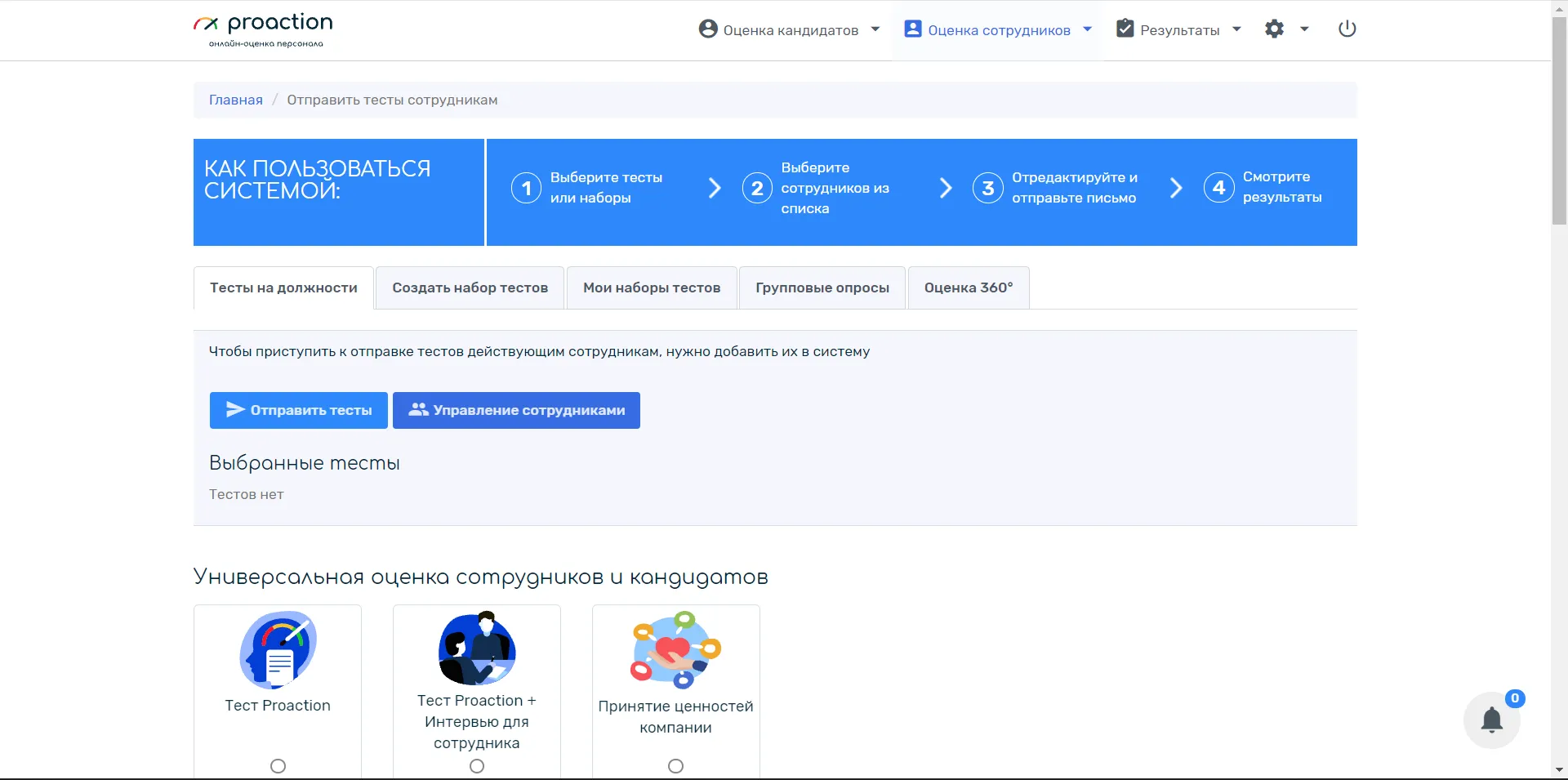The image size is (1568, 780).
Task: Open the Оценка 360° tab
Action: (x=968, y=287)
